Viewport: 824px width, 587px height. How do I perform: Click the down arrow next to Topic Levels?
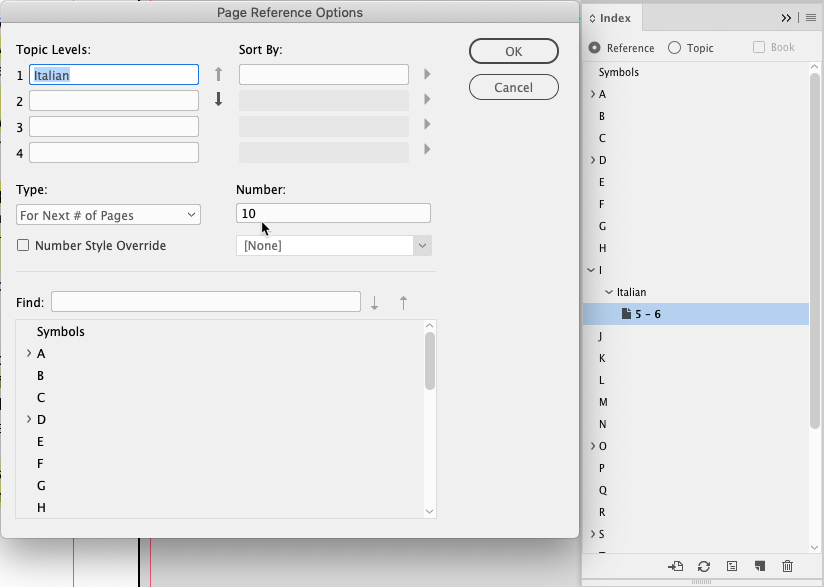click(x=218, y=96)
